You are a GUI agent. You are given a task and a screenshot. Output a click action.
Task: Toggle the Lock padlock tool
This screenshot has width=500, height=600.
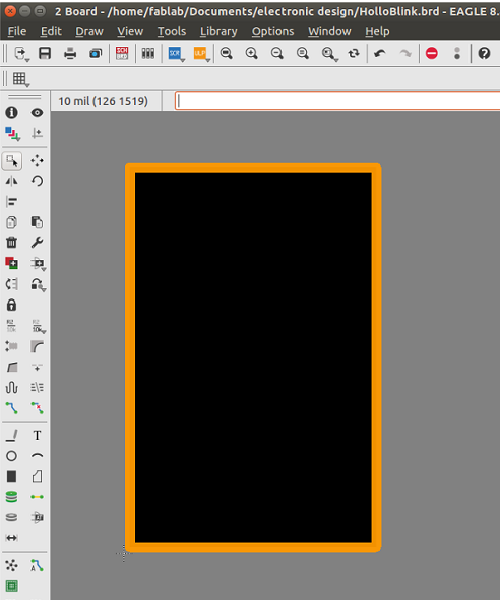click(11, 305)
